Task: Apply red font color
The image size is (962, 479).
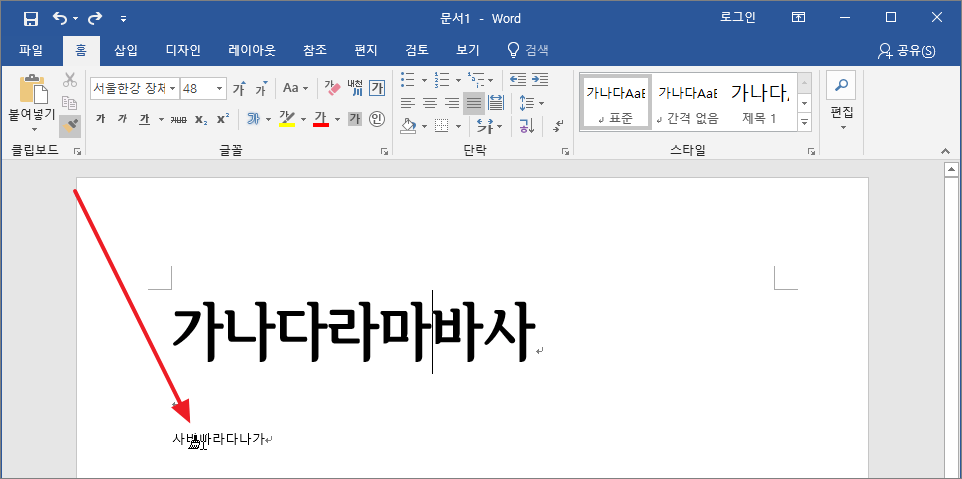Action: click(321, 119)
